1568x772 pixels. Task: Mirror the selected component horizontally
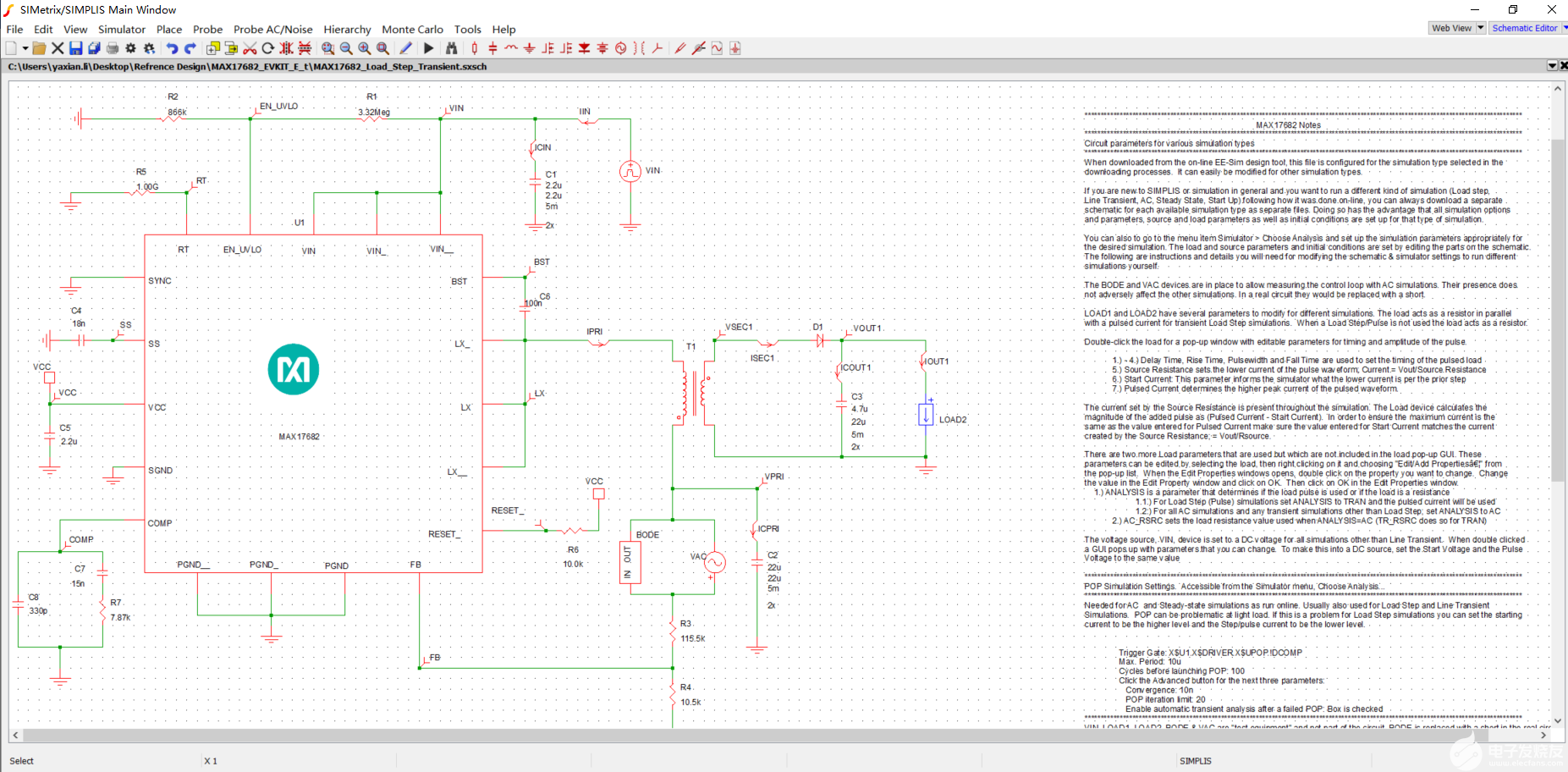[x=286, y=48]
